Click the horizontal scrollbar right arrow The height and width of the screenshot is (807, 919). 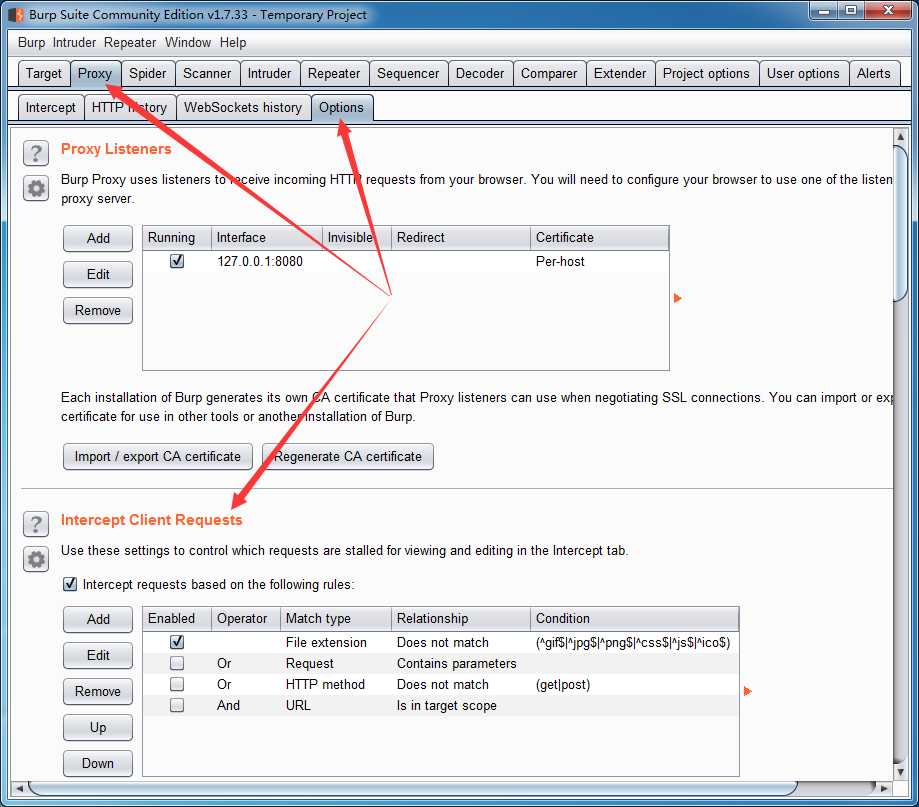point(884,788)
